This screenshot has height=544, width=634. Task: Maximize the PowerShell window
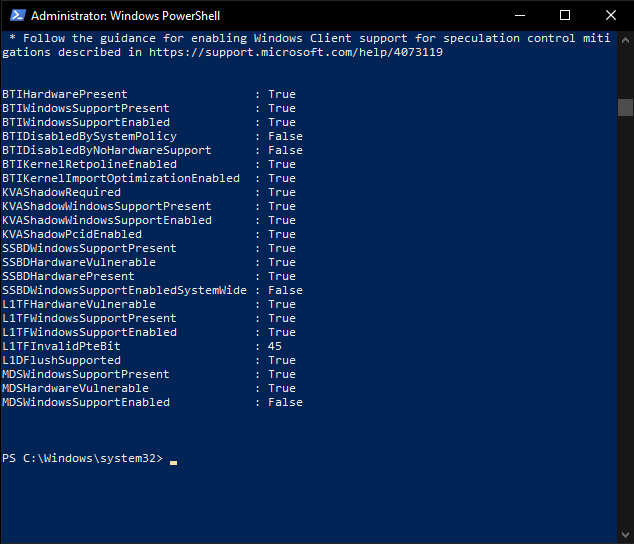click(x=565, y=16)
